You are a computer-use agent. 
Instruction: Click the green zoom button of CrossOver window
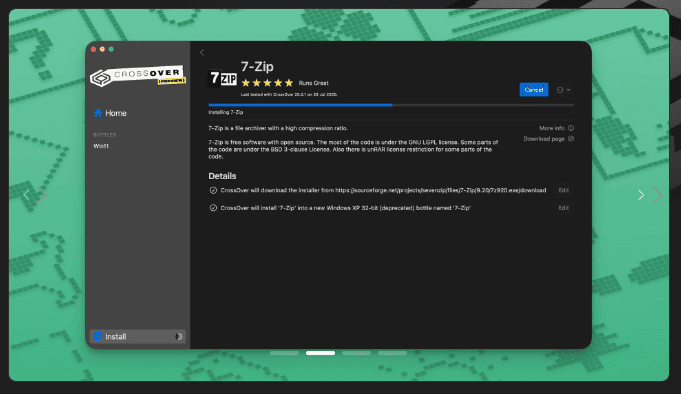tap(111, 49)
